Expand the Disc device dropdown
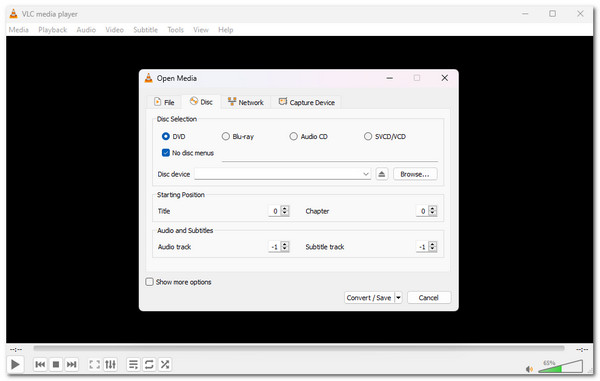This screenshot has width=600, height=381. tap(365, 174)
